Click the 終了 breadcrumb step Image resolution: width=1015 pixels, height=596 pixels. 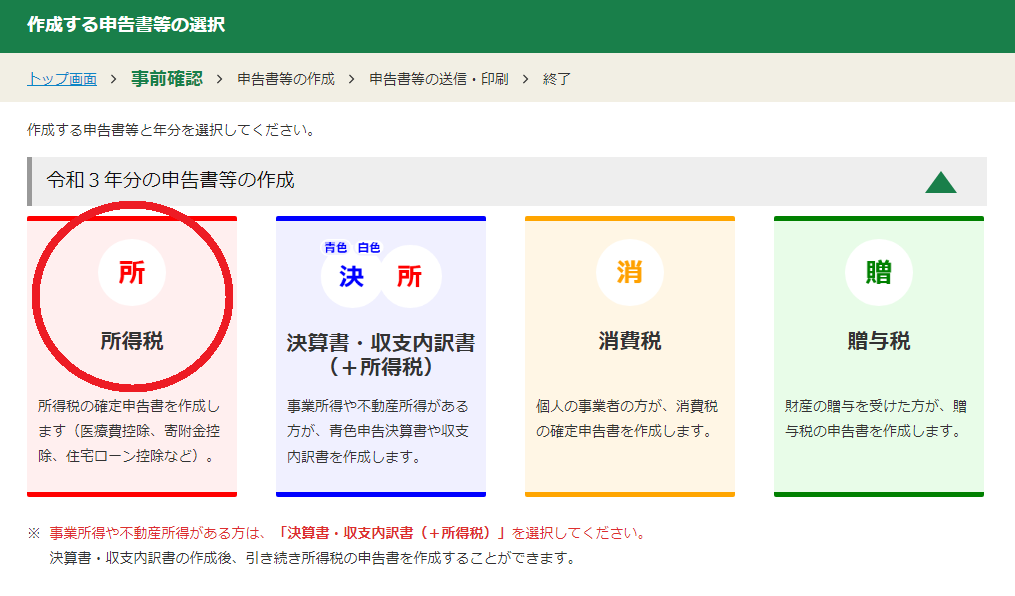pos(557,79)
